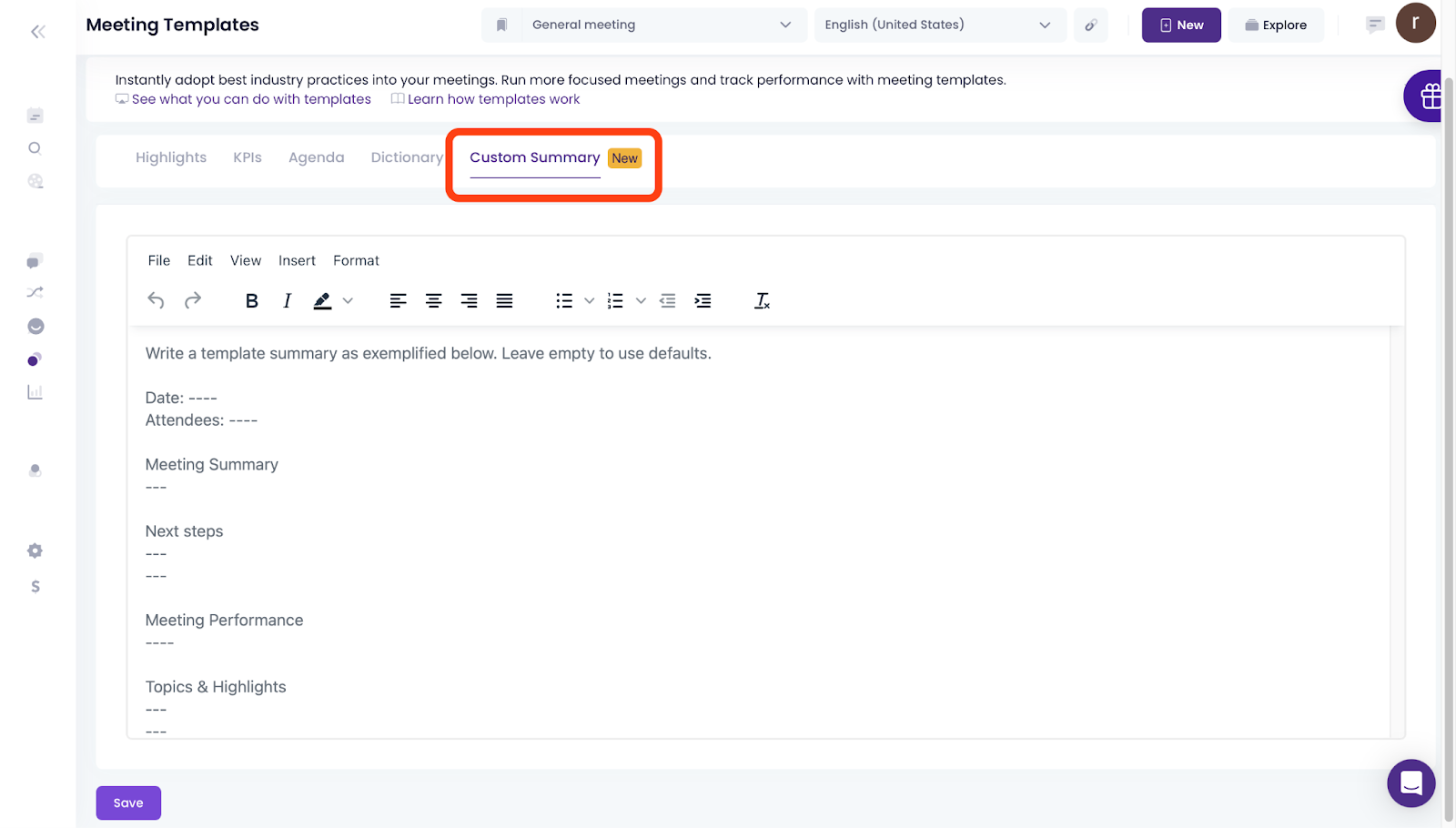
Task: Justify the text alignment
Action: (x=504, y=301)
